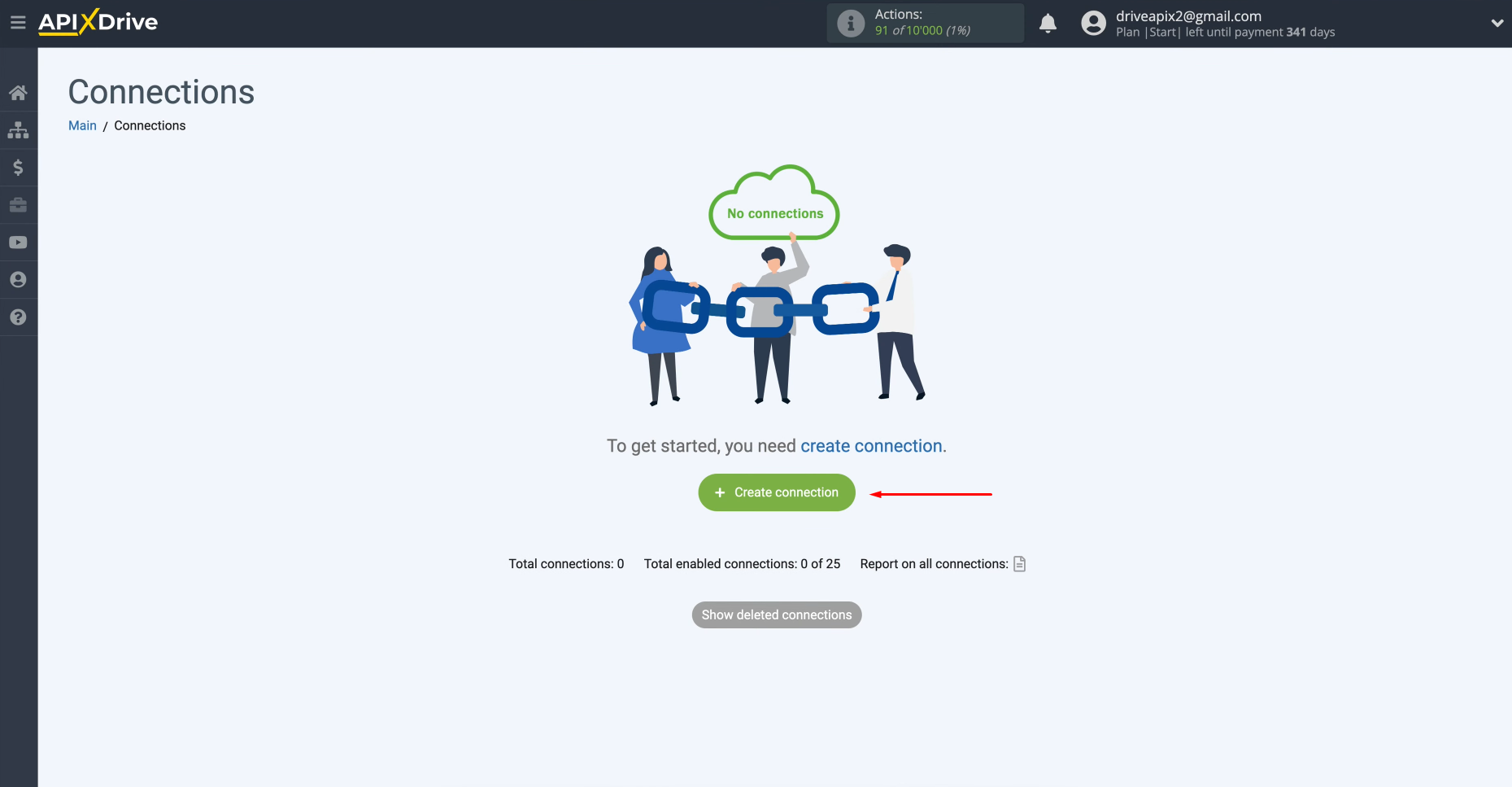
Task: Click the user avatar in the header
Action: [x=1092, y=23]
